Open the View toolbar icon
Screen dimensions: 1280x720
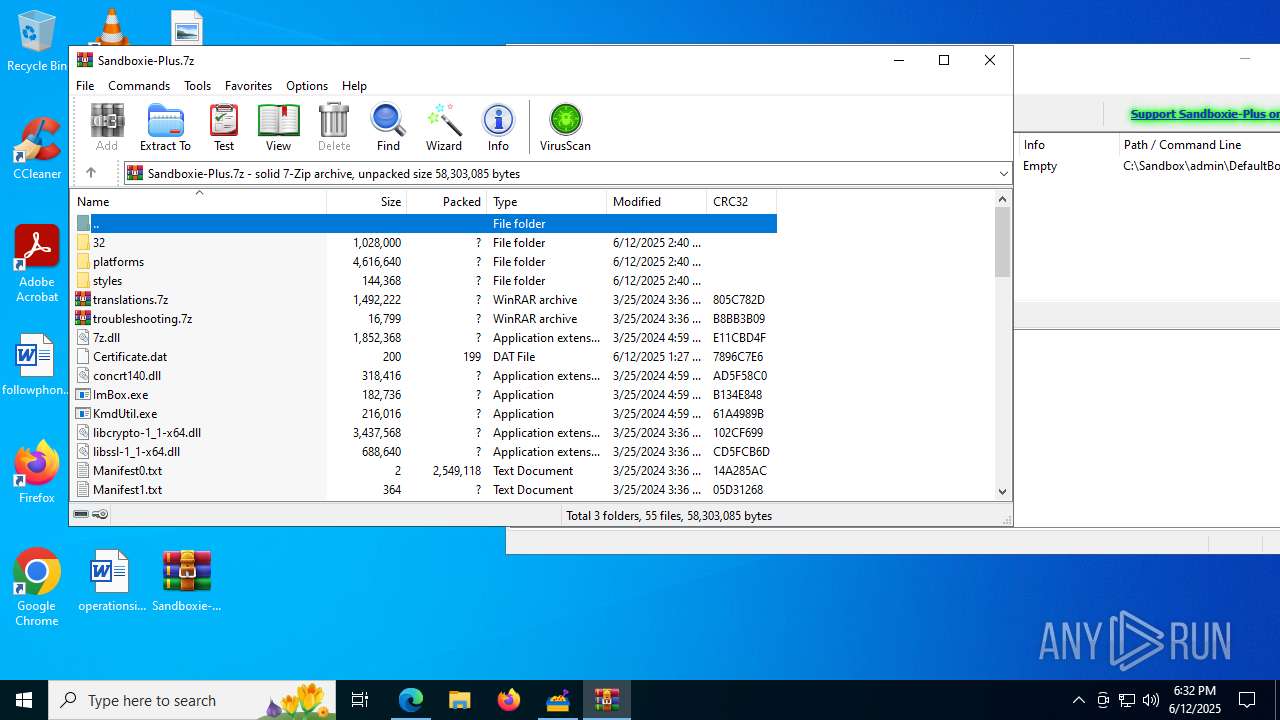coord(278,127)
